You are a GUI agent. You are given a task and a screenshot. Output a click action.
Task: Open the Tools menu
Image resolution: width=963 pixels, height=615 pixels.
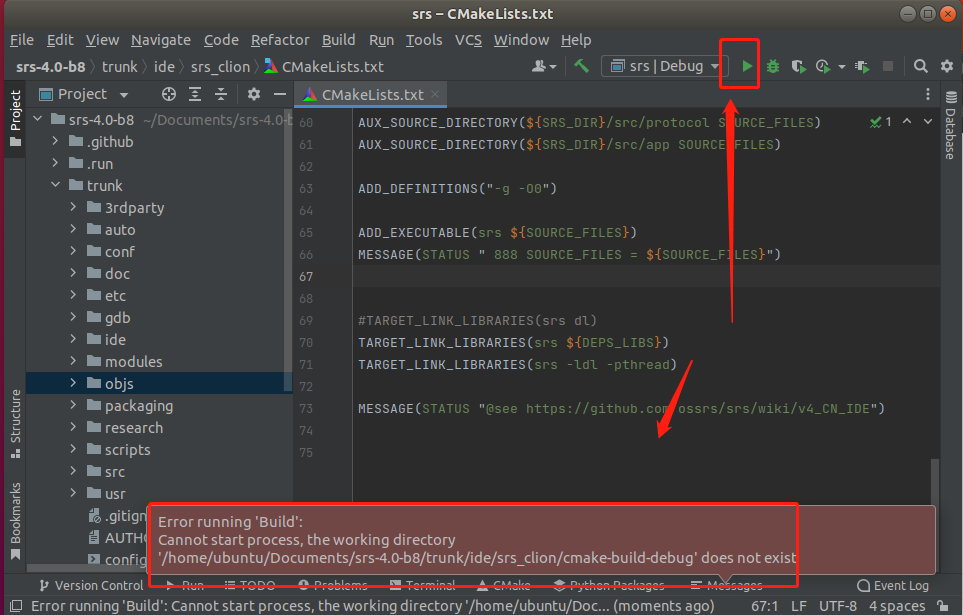(x=424, y=40)
